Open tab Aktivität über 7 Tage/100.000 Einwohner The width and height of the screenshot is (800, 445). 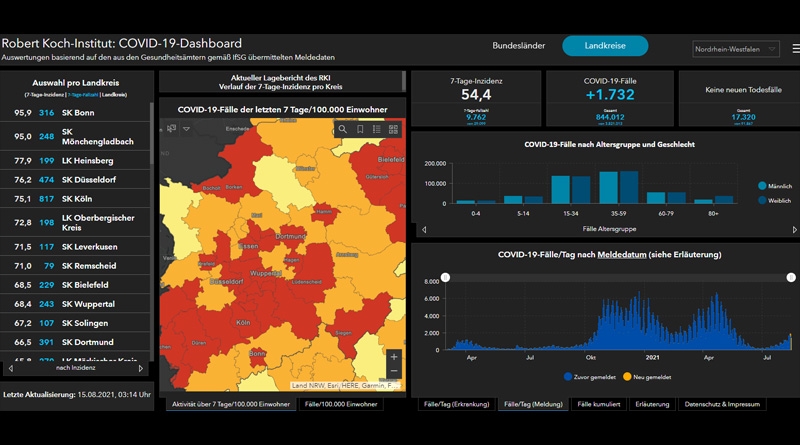(231, 404)
